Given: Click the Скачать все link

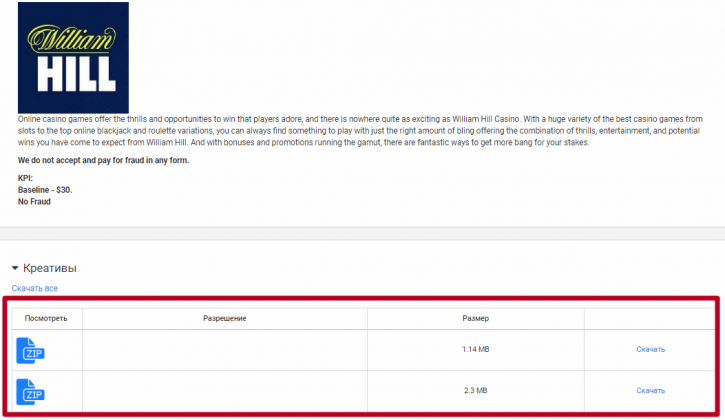Looking at the screenshot, I should (35, 288).
